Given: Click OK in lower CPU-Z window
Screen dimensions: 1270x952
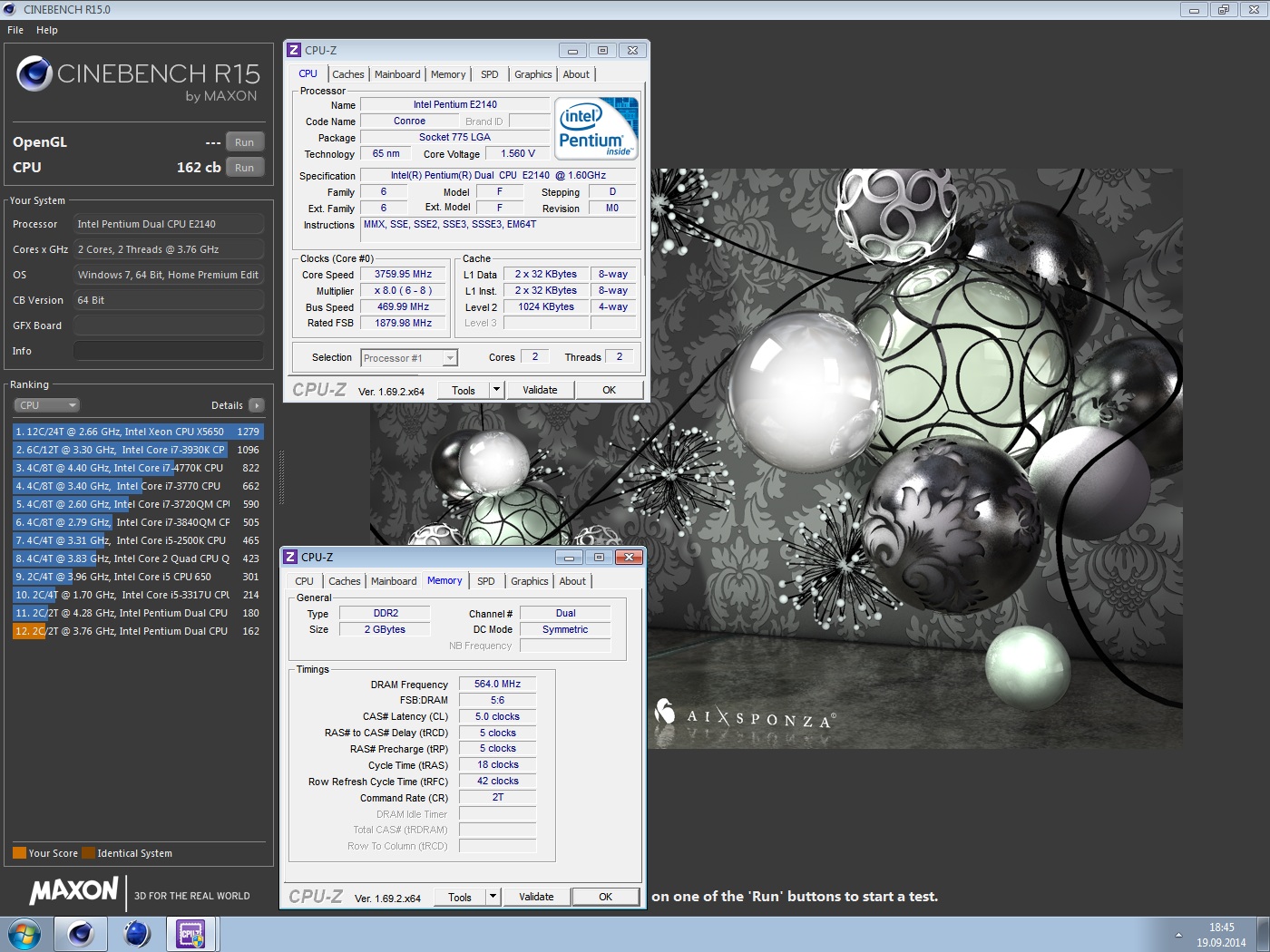Looking at the screenshot, I should tap(606, 897).
